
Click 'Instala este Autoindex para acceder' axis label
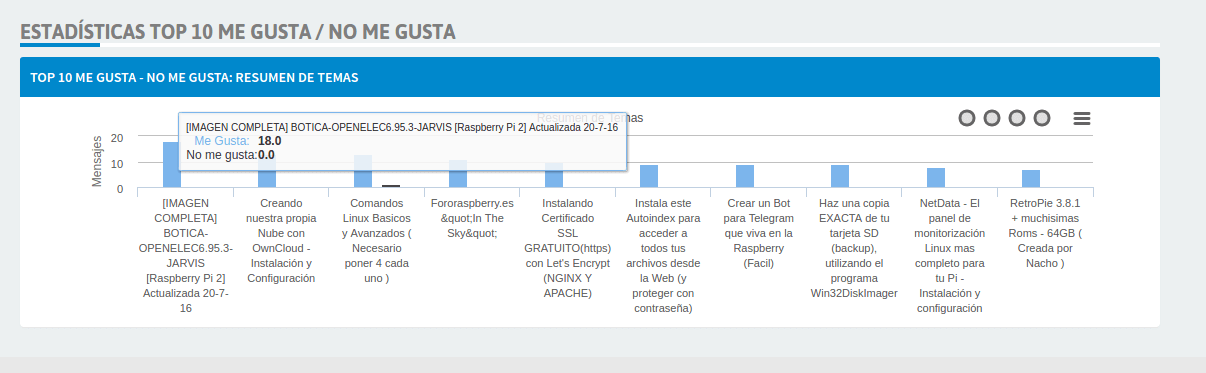(663, 255)
